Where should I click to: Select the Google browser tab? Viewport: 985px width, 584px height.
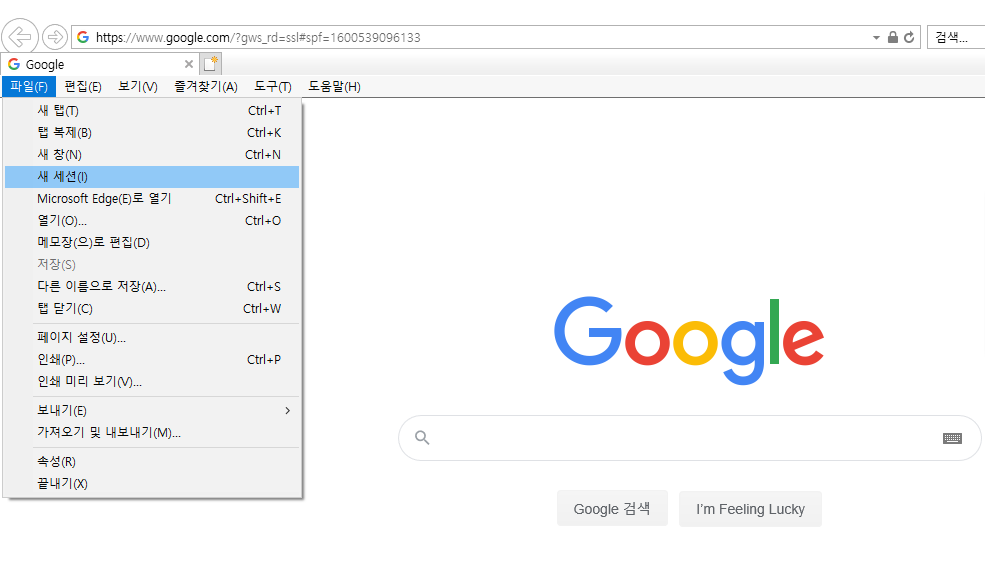[x=100, y=64]
